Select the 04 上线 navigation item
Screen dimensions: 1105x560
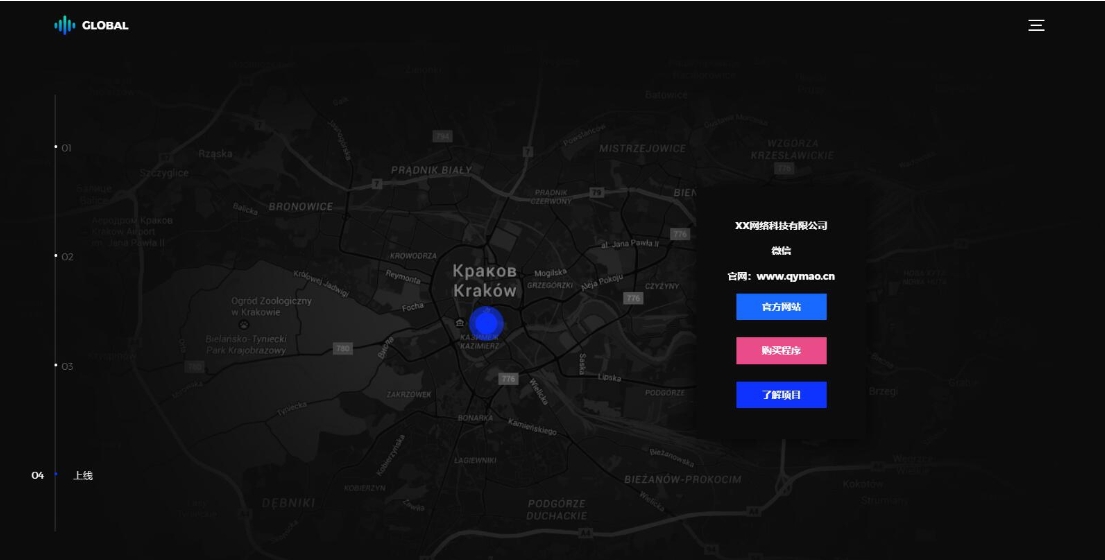(x=82, y=475)
